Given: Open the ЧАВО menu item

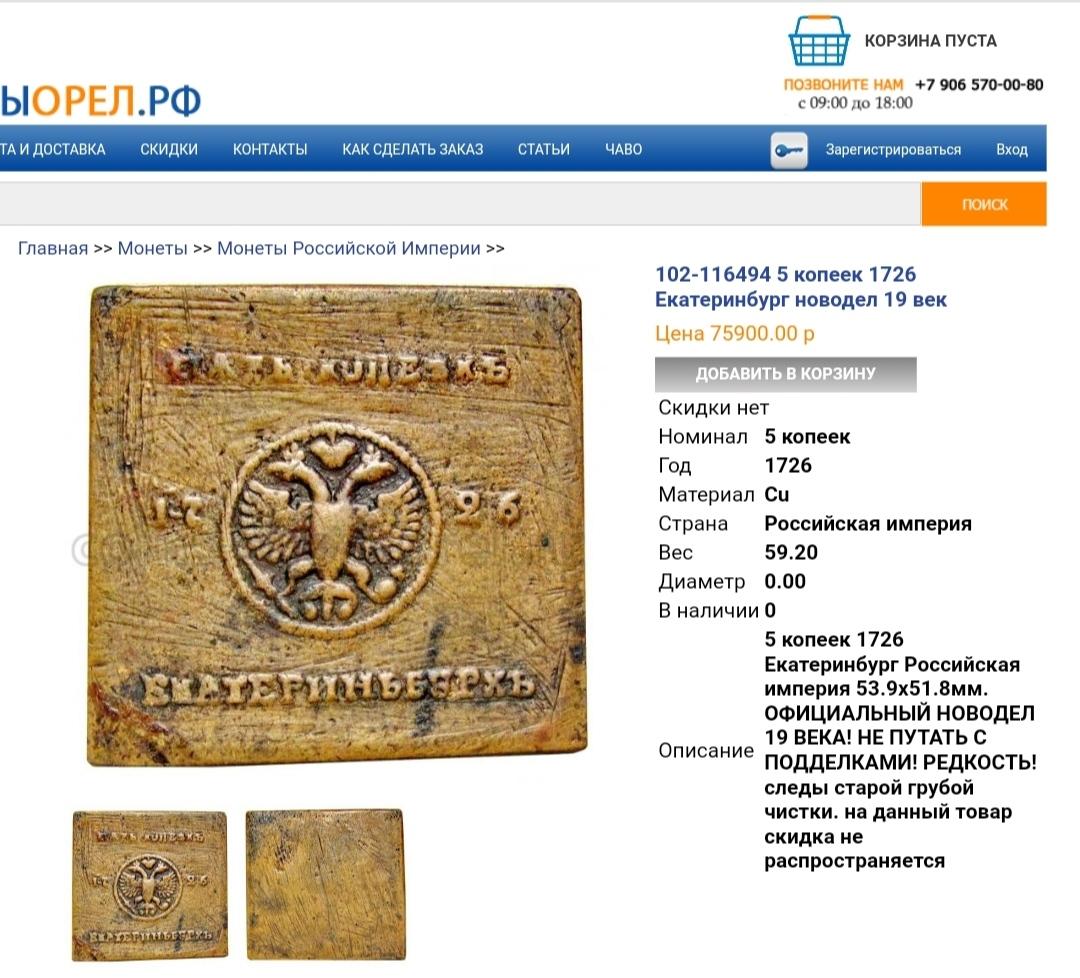Looking at the screenshot, I should (623, 149).
